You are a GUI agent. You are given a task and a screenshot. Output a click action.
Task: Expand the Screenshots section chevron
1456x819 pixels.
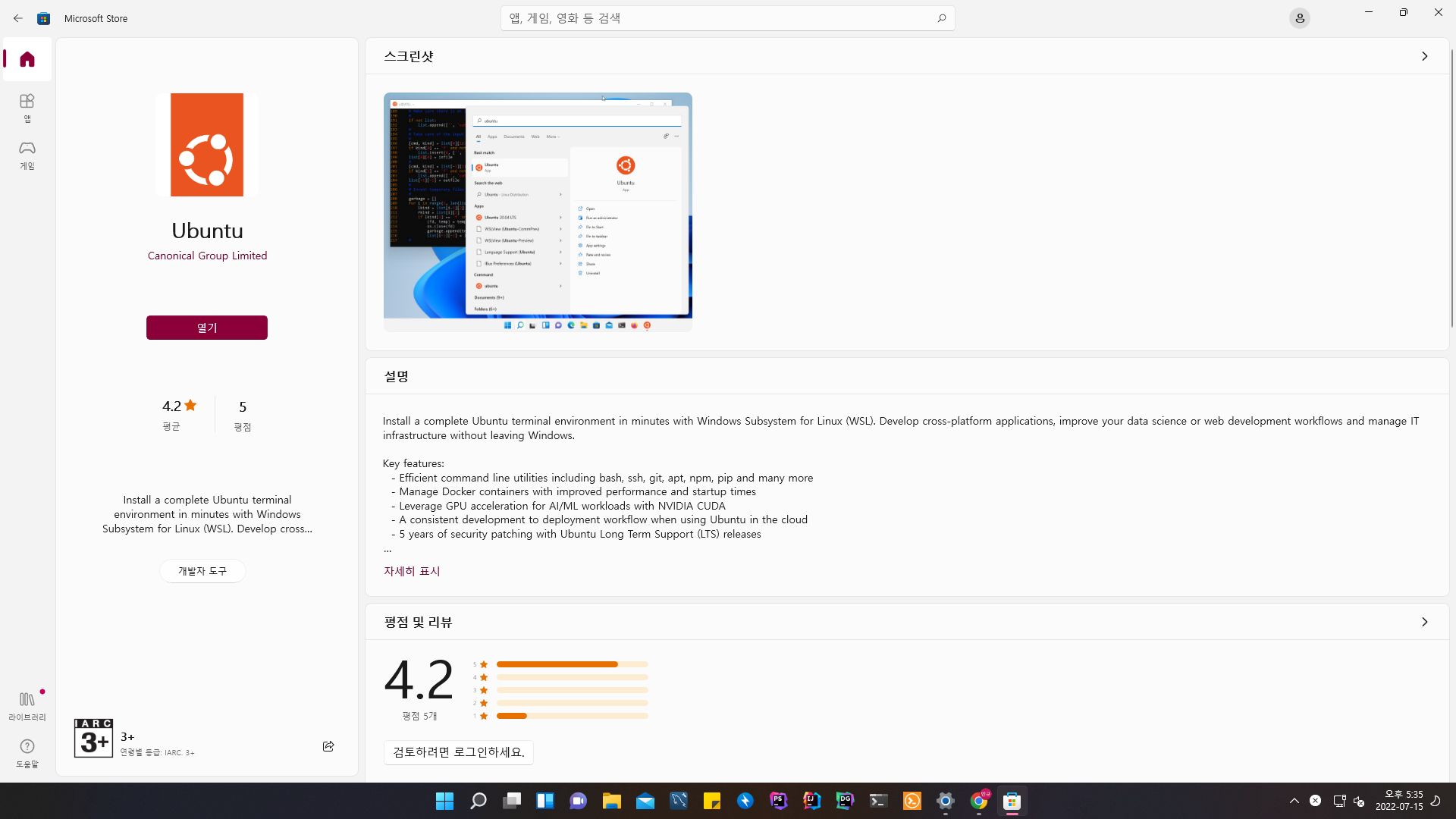[x=1424, y=56]
